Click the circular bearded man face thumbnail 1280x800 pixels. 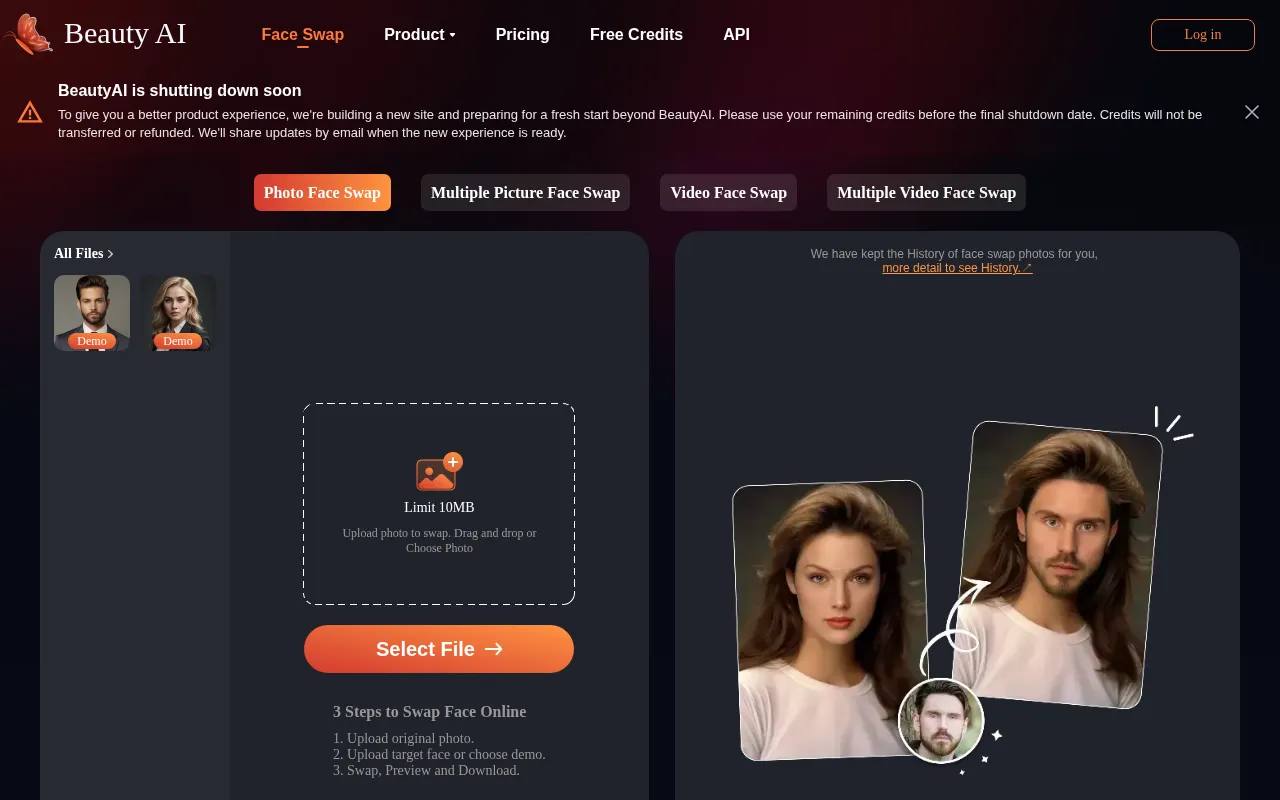pos(941,720)
